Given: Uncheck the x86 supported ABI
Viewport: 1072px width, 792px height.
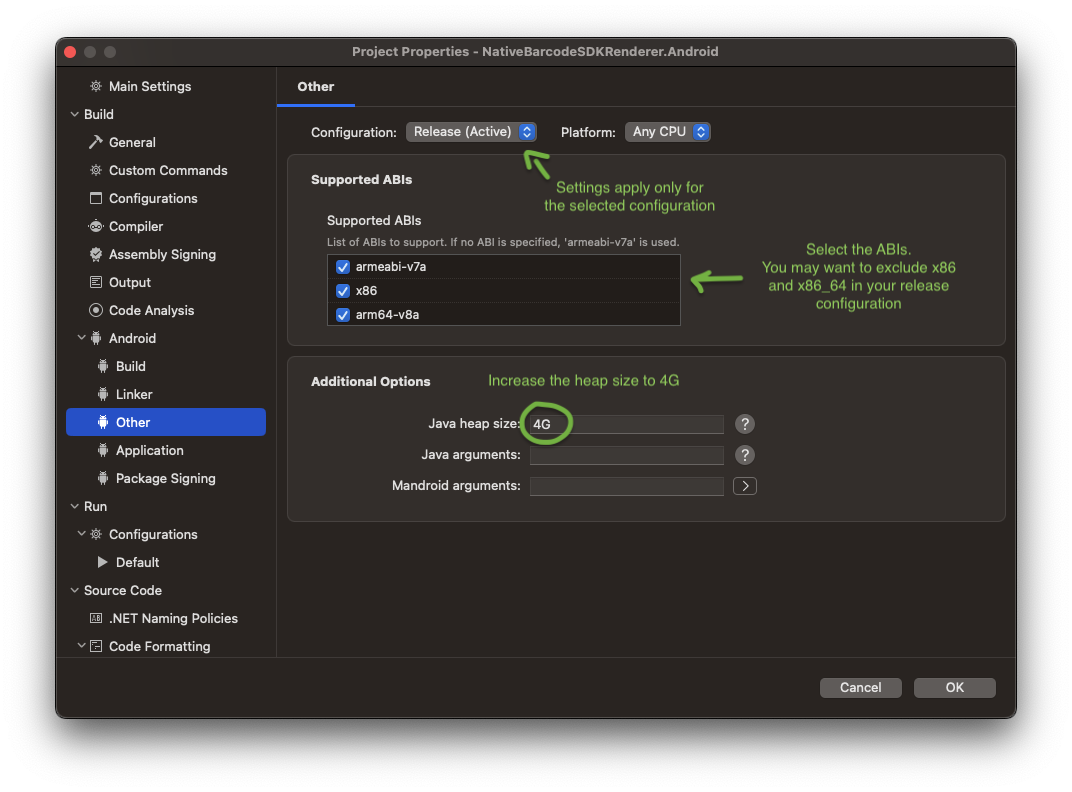Looking at the screenshot, I should 343,290.
